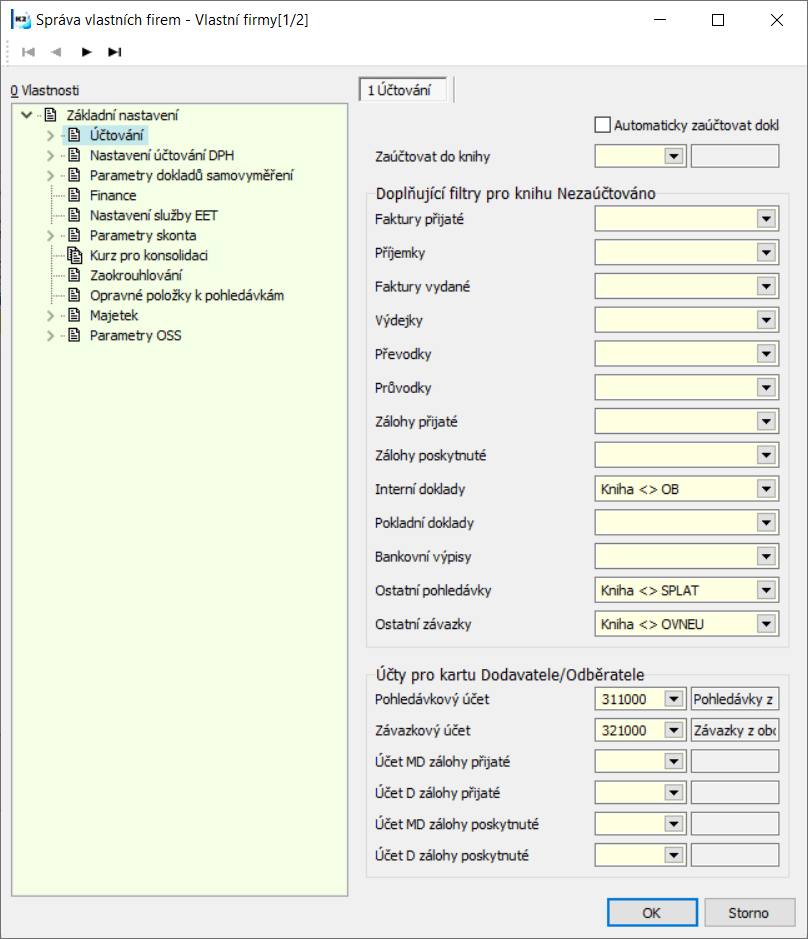Open Závazkový účet 321000 dropdown
The width and height of the screenshot is (808, 939).
(x=674, y=730)
